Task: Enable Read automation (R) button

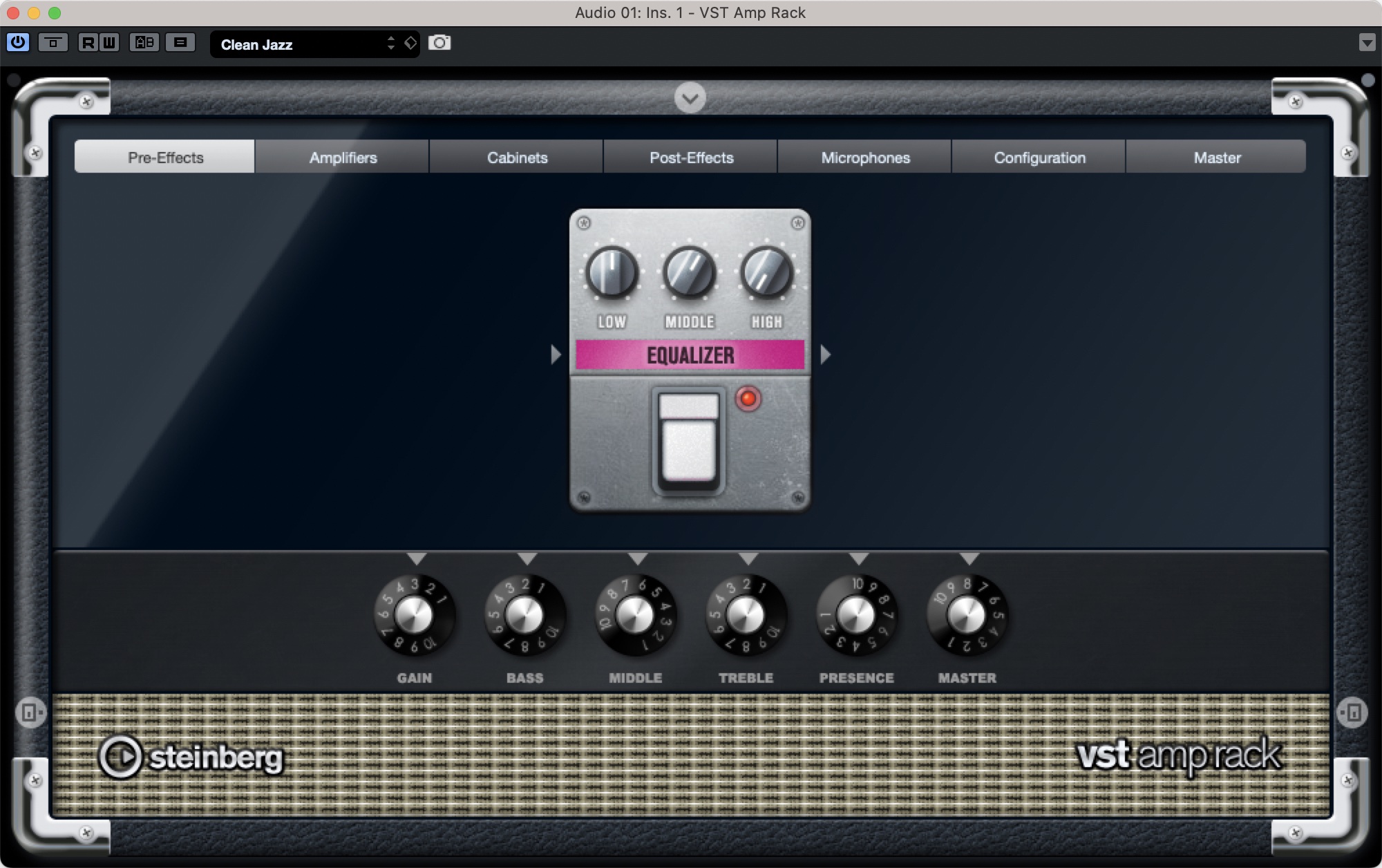Action: 88,43
